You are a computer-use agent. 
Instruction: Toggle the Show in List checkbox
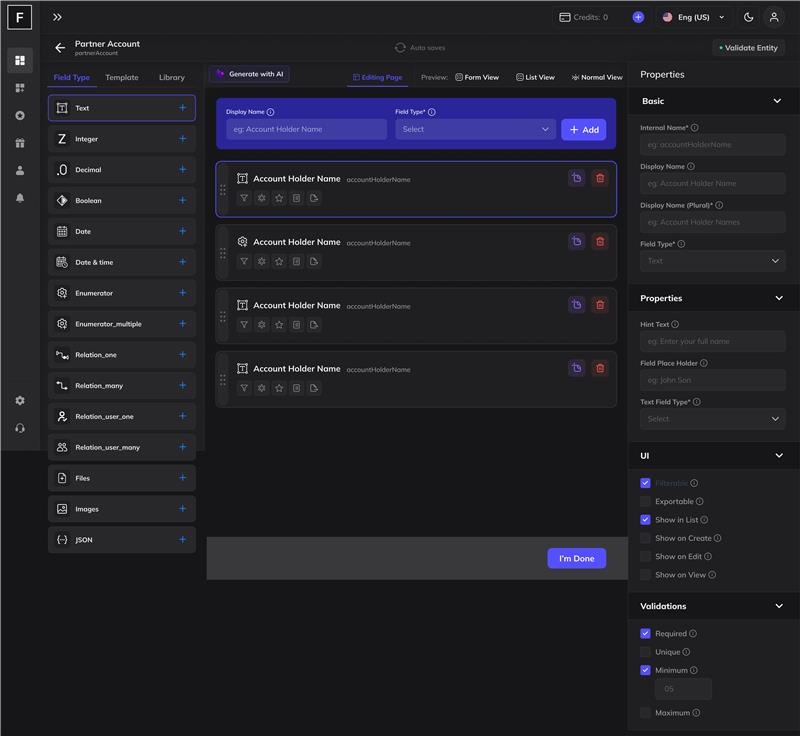click(645, 520)
